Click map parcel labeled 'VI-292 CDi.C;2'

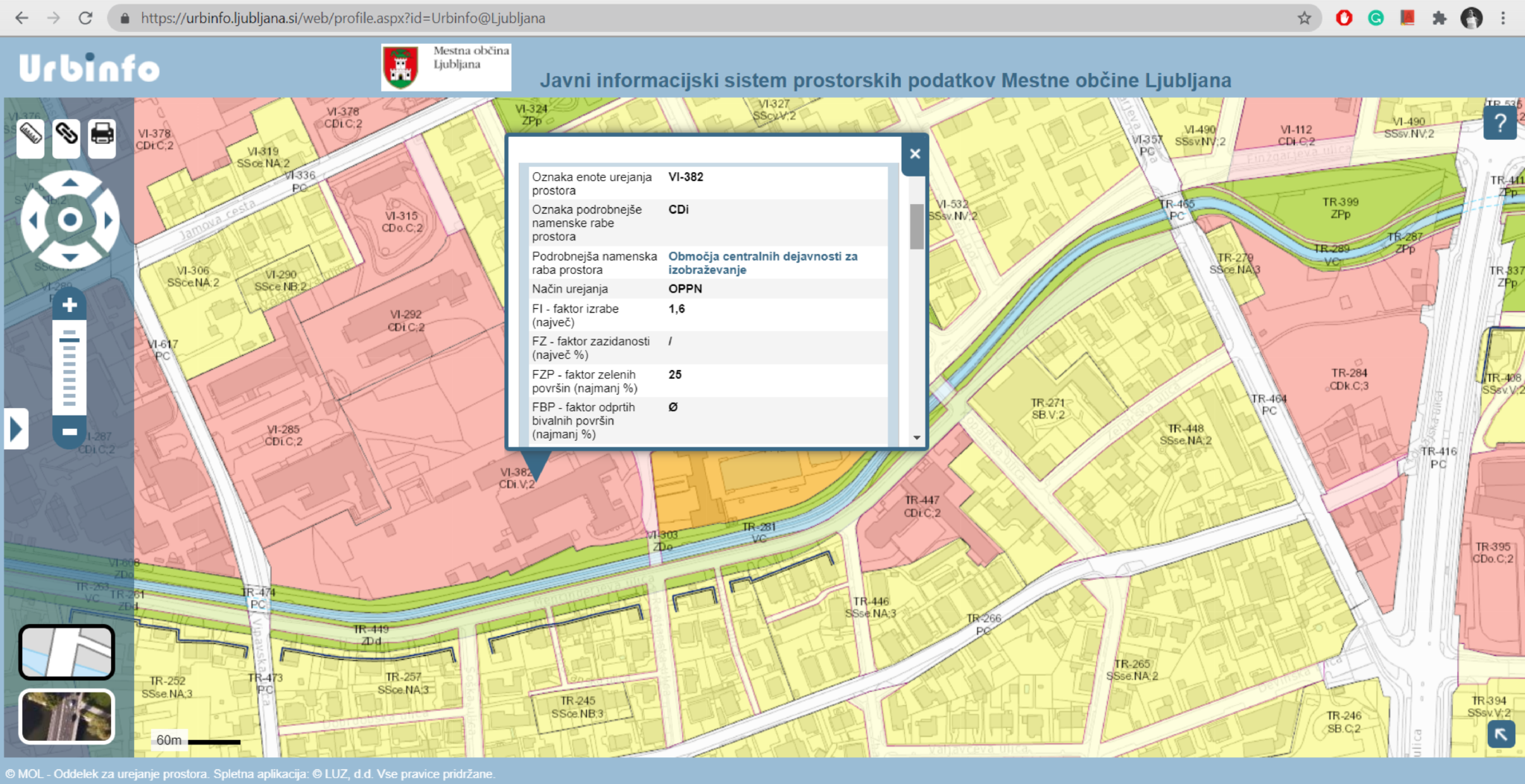406,321
